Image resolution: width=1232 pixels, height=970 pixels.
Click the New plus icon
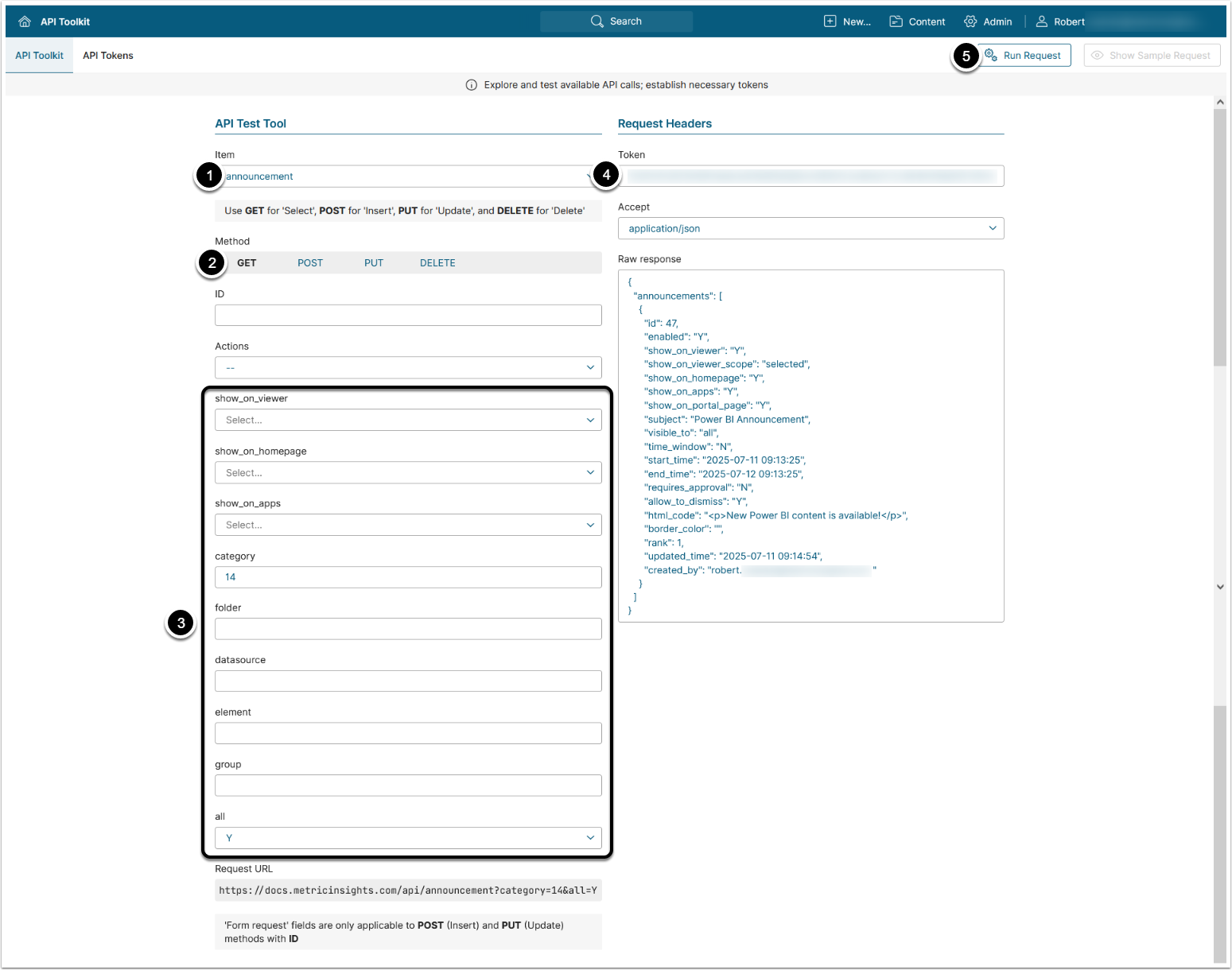(830, 21)
